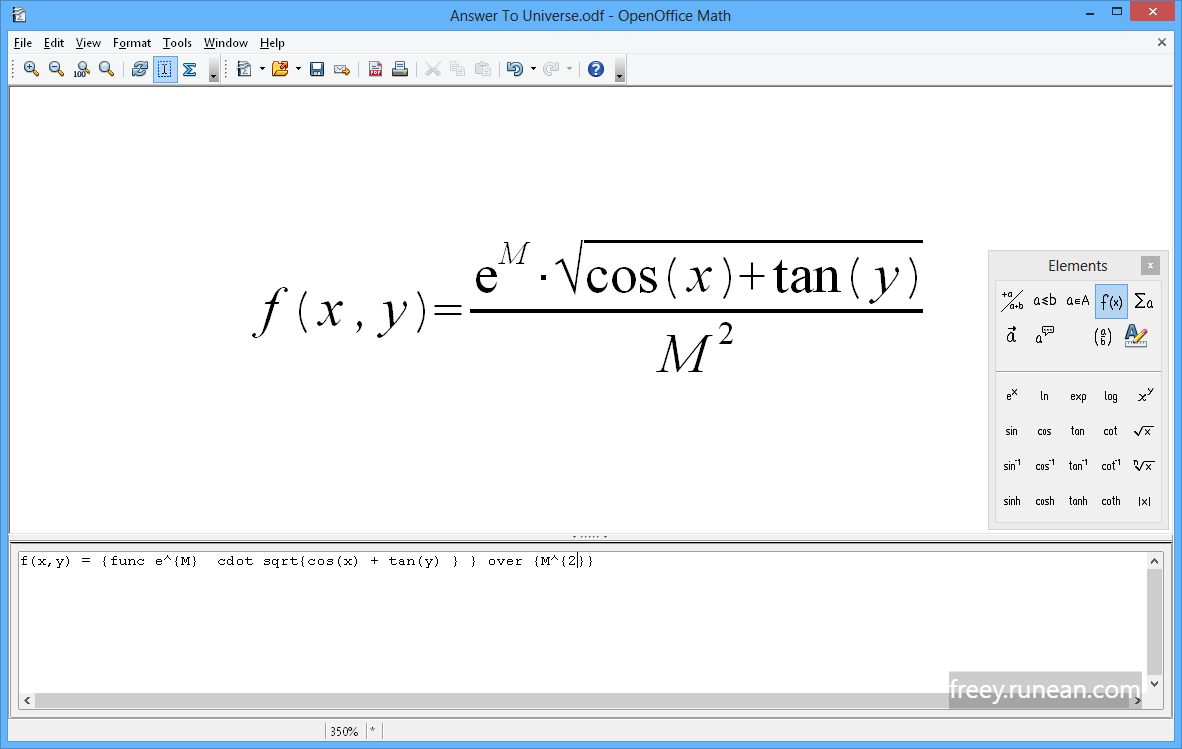Pick the natural logarithm ln icon
The image size is (1182, 749).
(1044, 395)
